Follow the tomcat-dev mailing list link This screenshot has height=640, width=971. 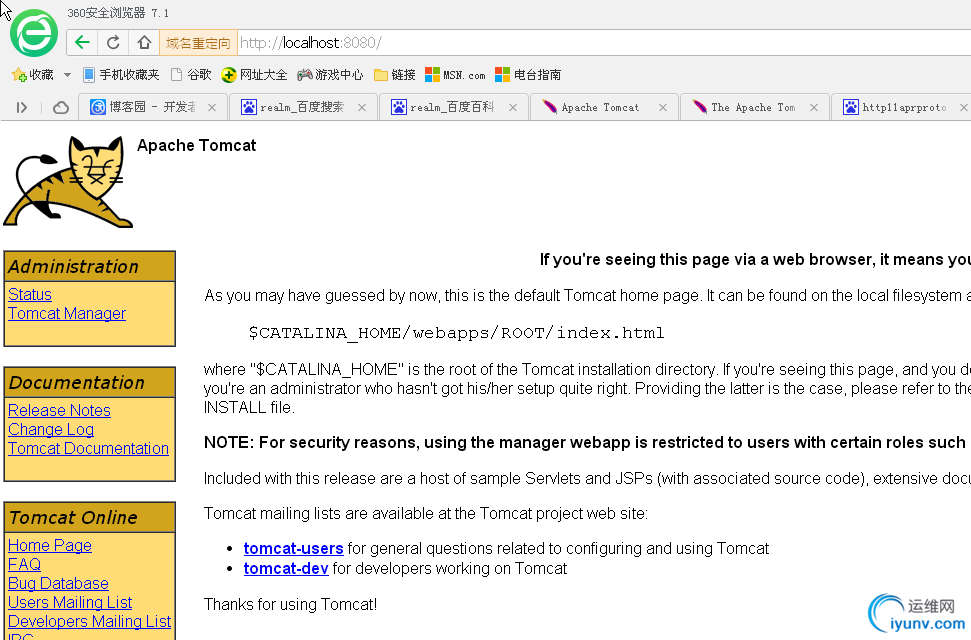[286, 568]
